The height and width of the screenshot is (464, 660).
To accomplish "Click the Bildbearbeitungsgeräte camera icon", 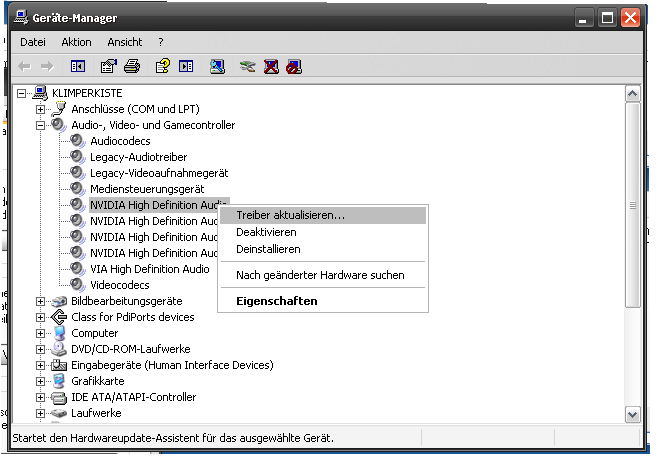I will (x=59, y=301).
